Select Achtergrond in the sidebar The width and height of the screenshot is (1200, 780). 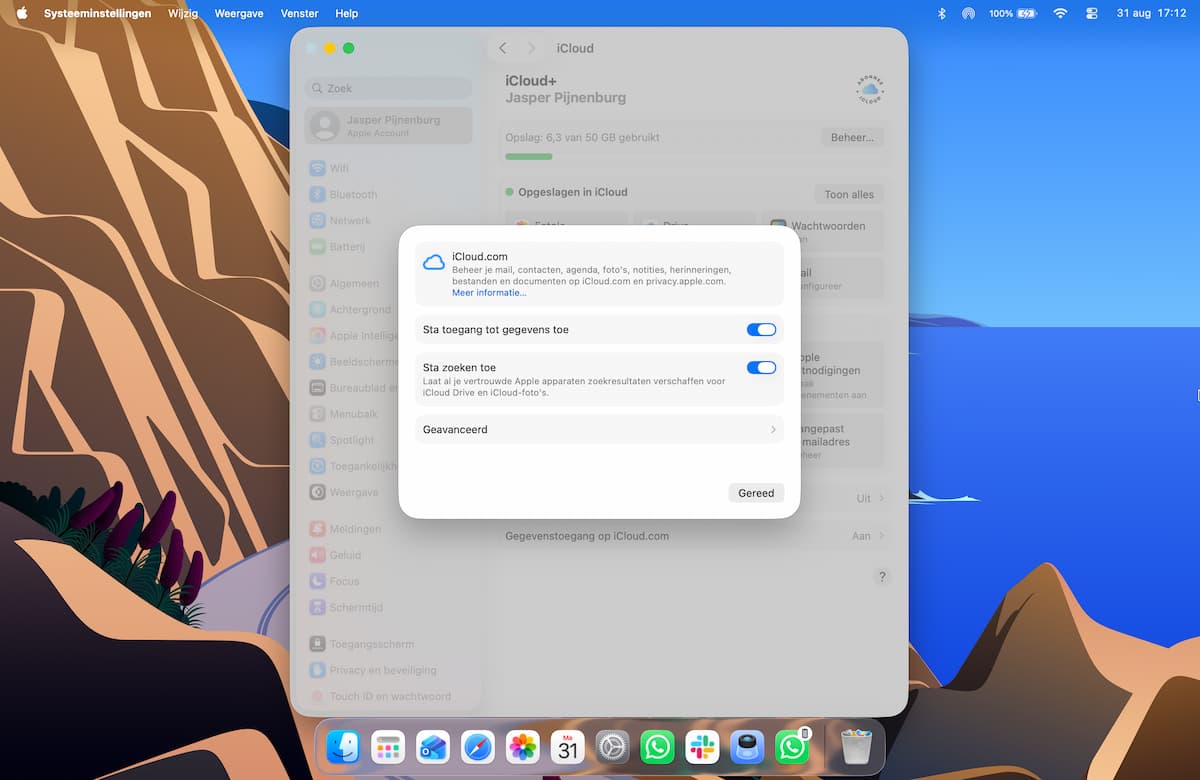(352, 309)
